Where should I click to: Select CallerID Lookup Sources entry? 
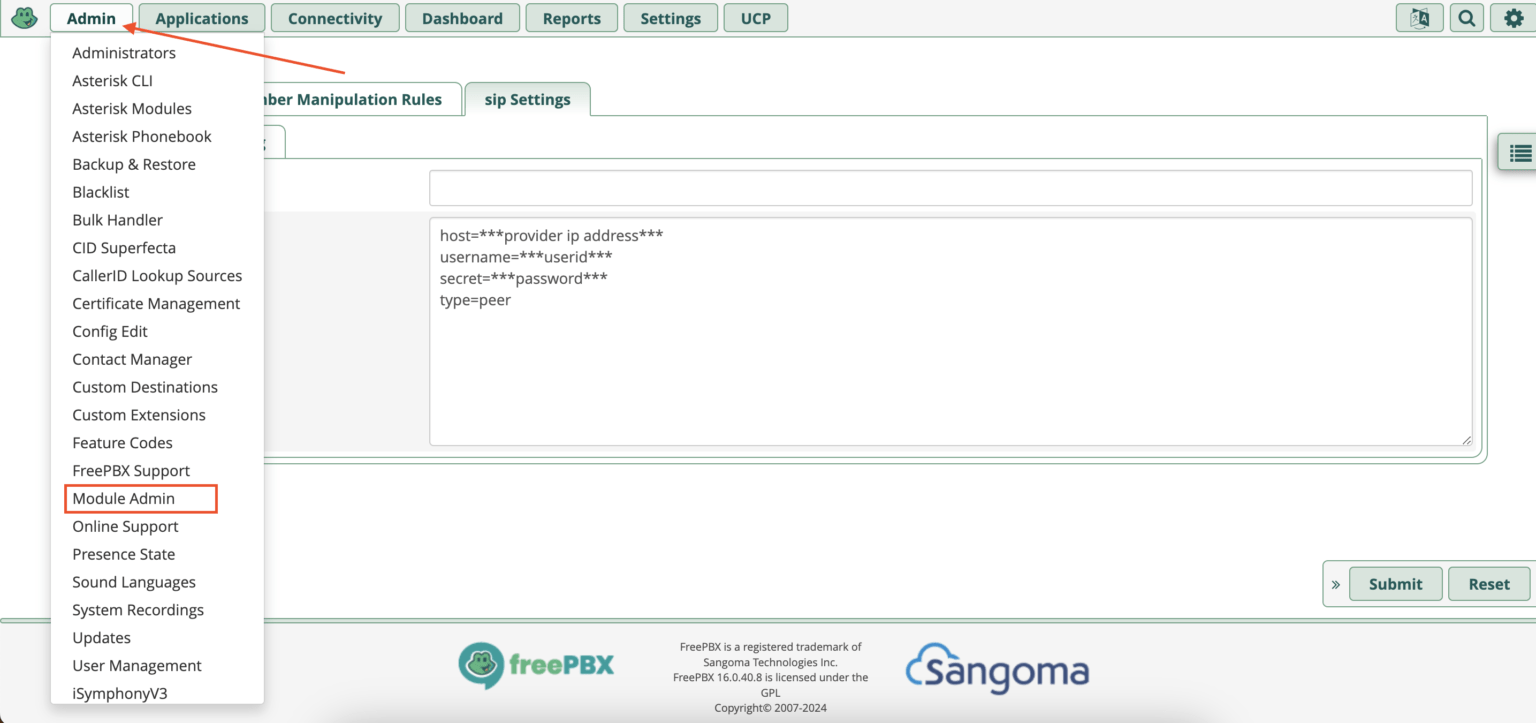[157, 276]
